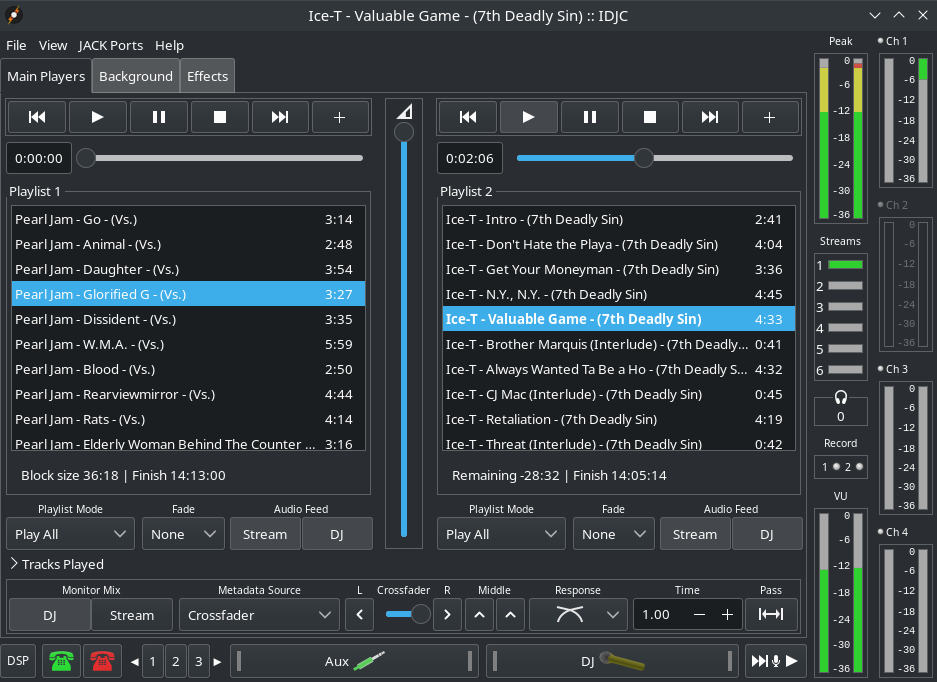The height and width of the screenshot is (682, 937).
Task: Select Pearl Jam - Rearviewmirror track
Action: tap(188, 394)
